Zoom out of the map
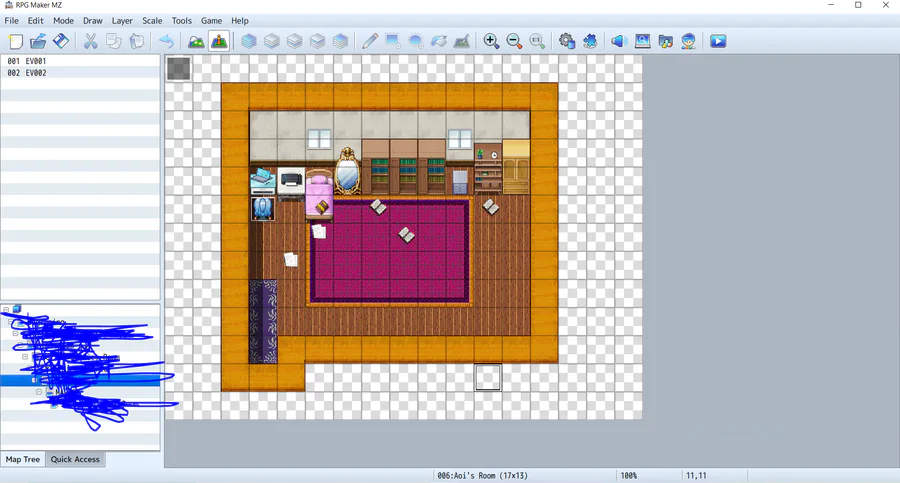 click(514, 41)
